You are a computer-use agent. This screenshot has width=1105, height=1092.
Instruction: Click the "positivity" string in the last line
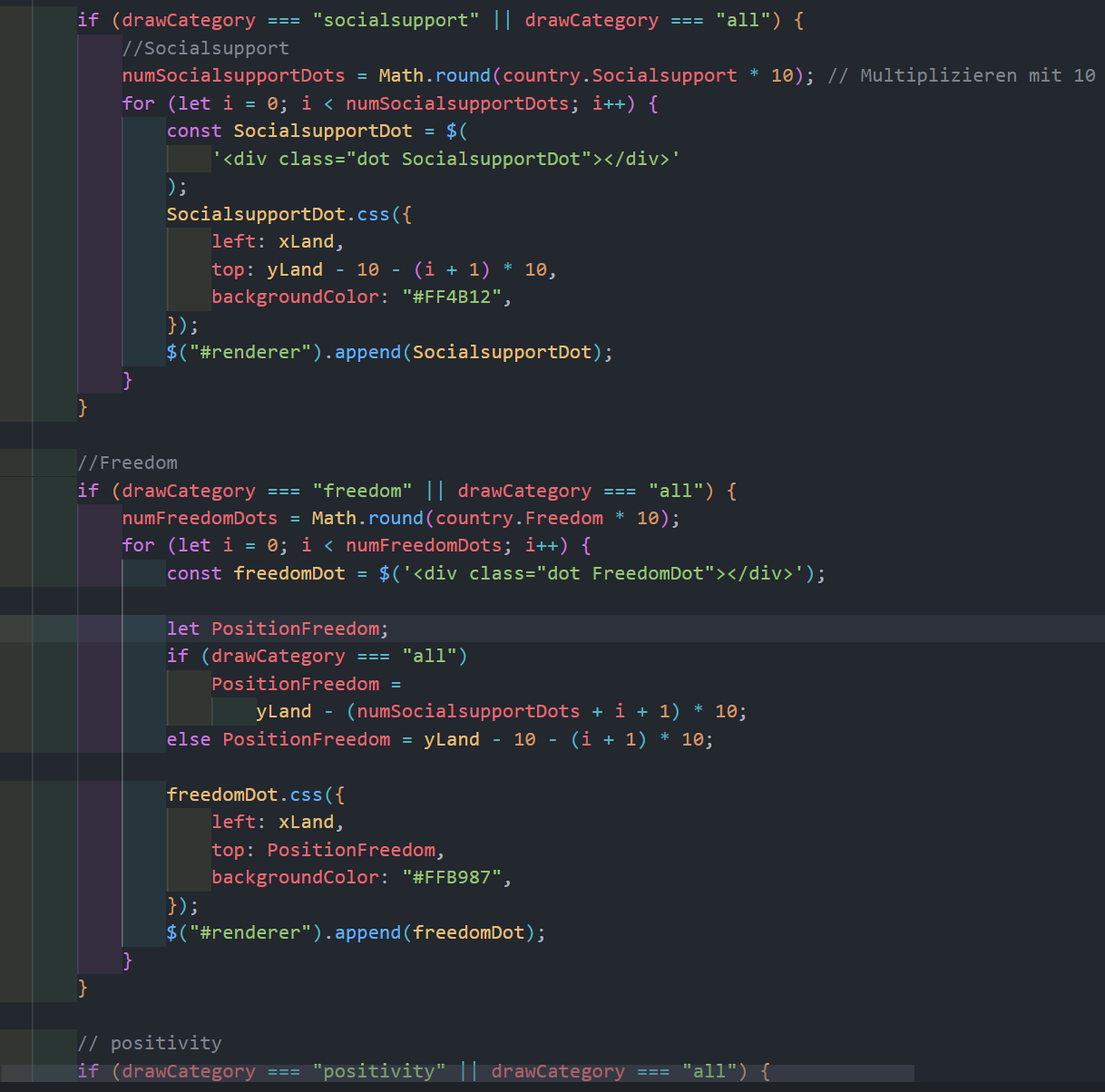378,1071
